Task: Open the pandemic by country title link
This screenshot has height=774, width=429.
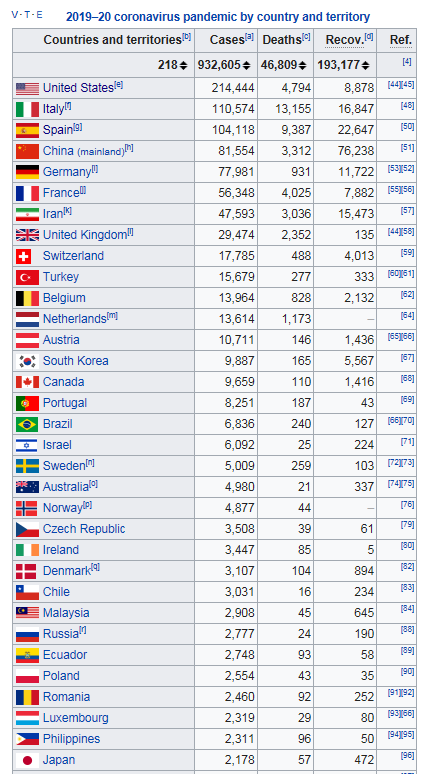Action: coord(218,17)
